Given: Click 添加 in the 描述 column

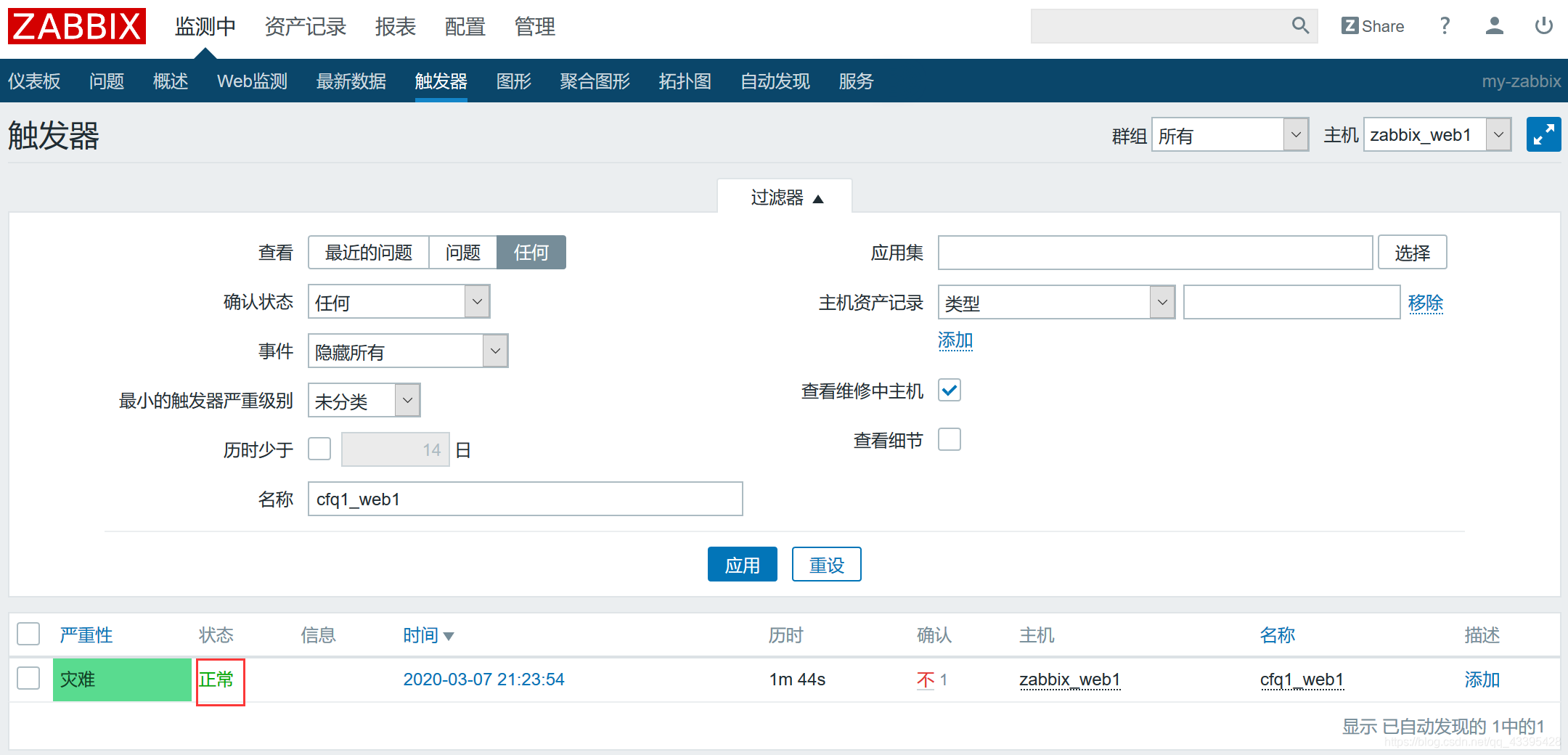Looking at the screenshot, I should (1482, 679).
